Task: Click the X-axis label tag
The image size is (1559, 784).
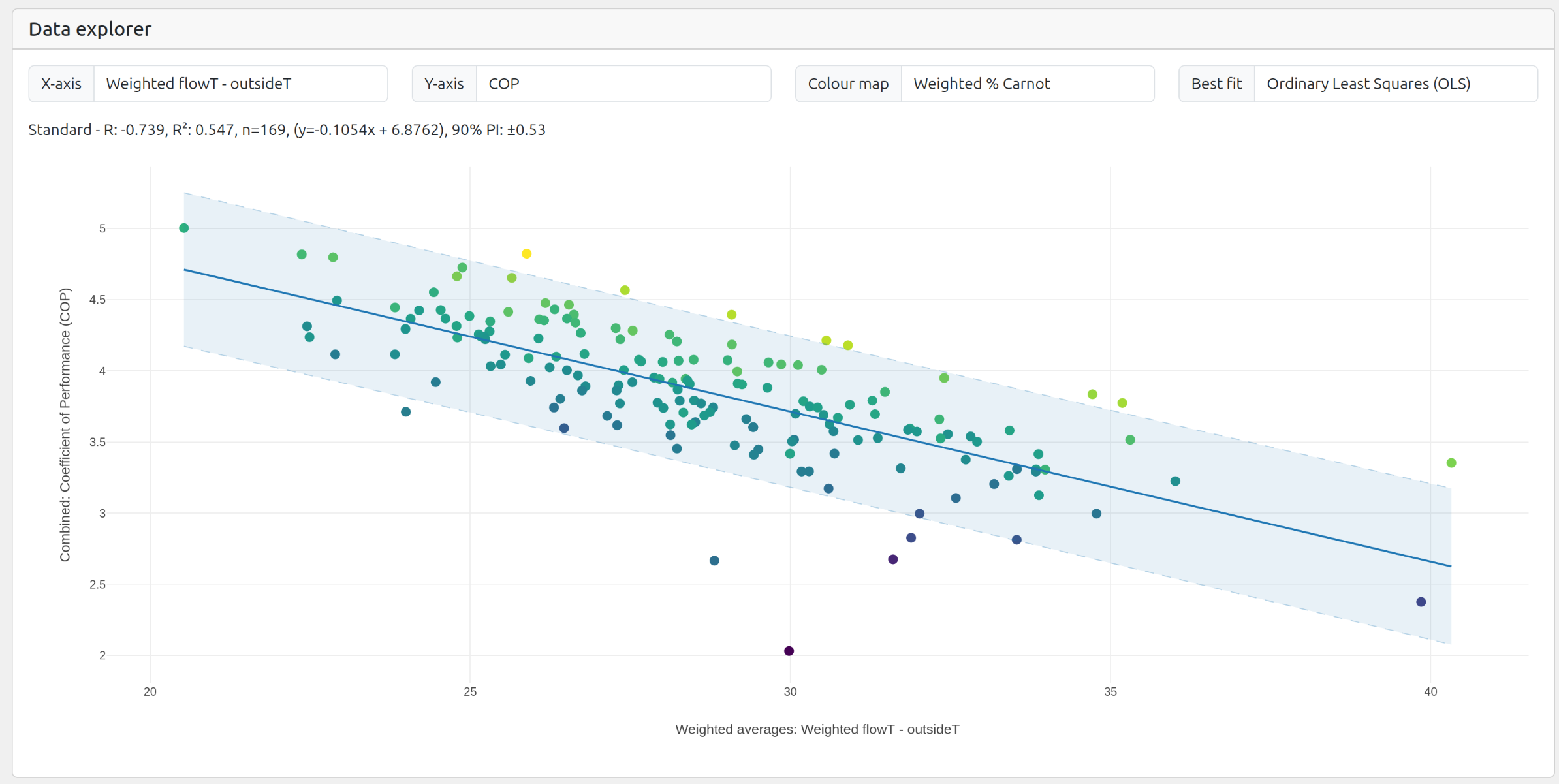Action: (x=61, y=84)
